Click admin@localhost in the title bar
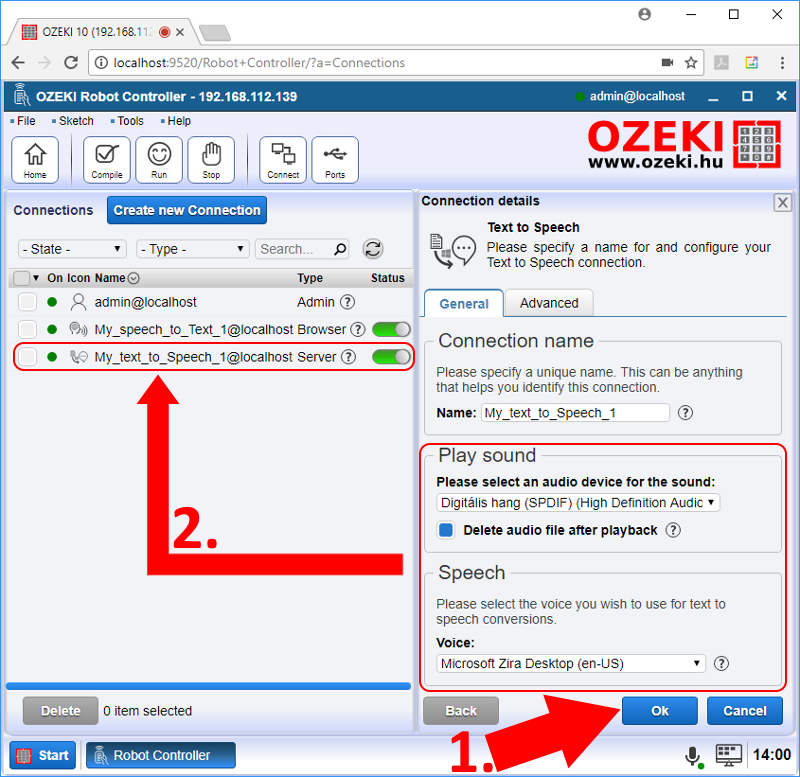 pyautogui.click(x=637, y=96)
